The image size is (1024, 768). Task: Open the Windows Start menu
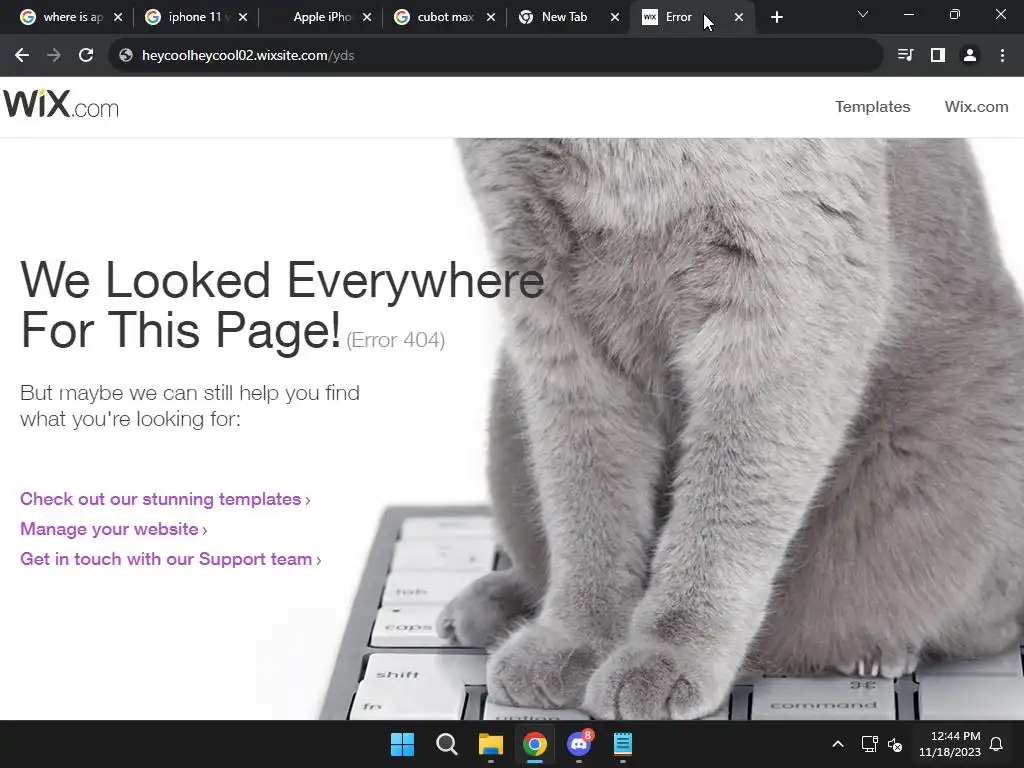point(402,744)
